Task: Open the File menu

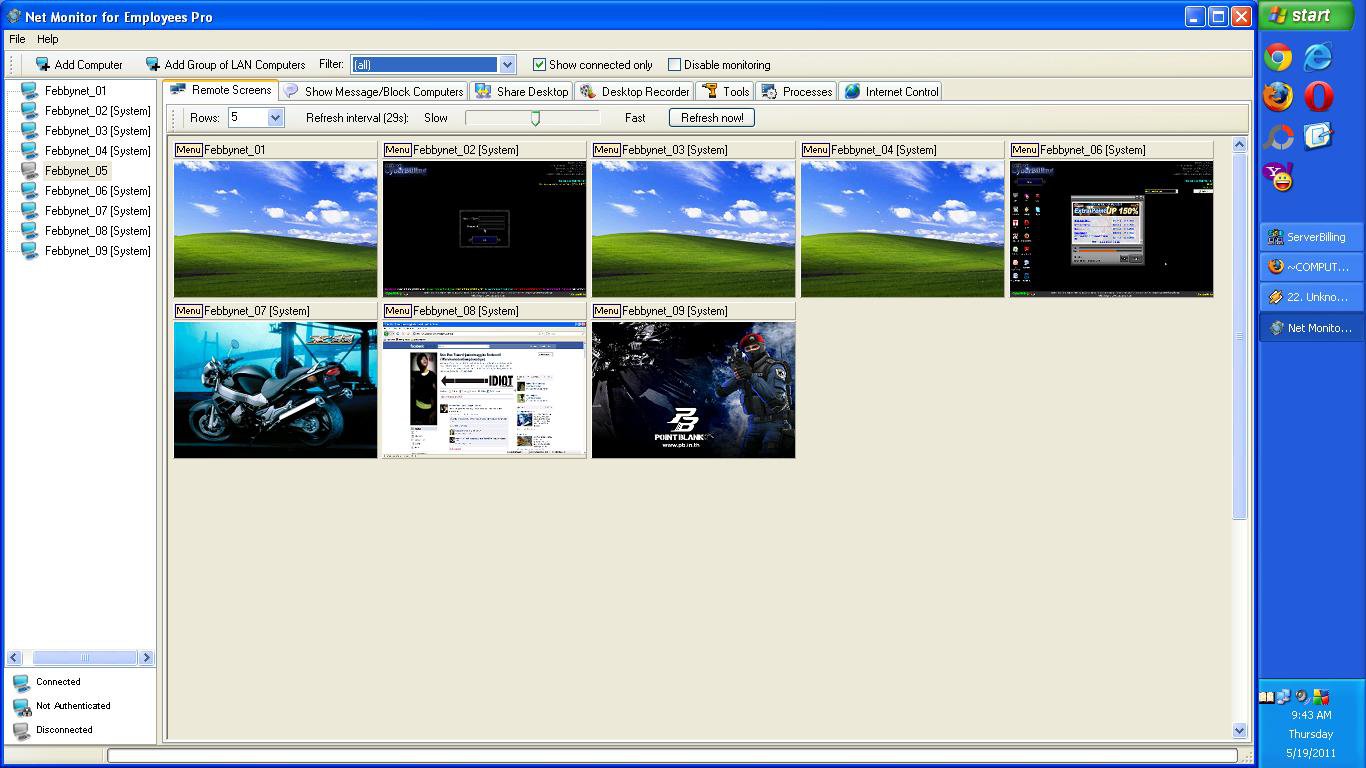Action: point(17,39)
